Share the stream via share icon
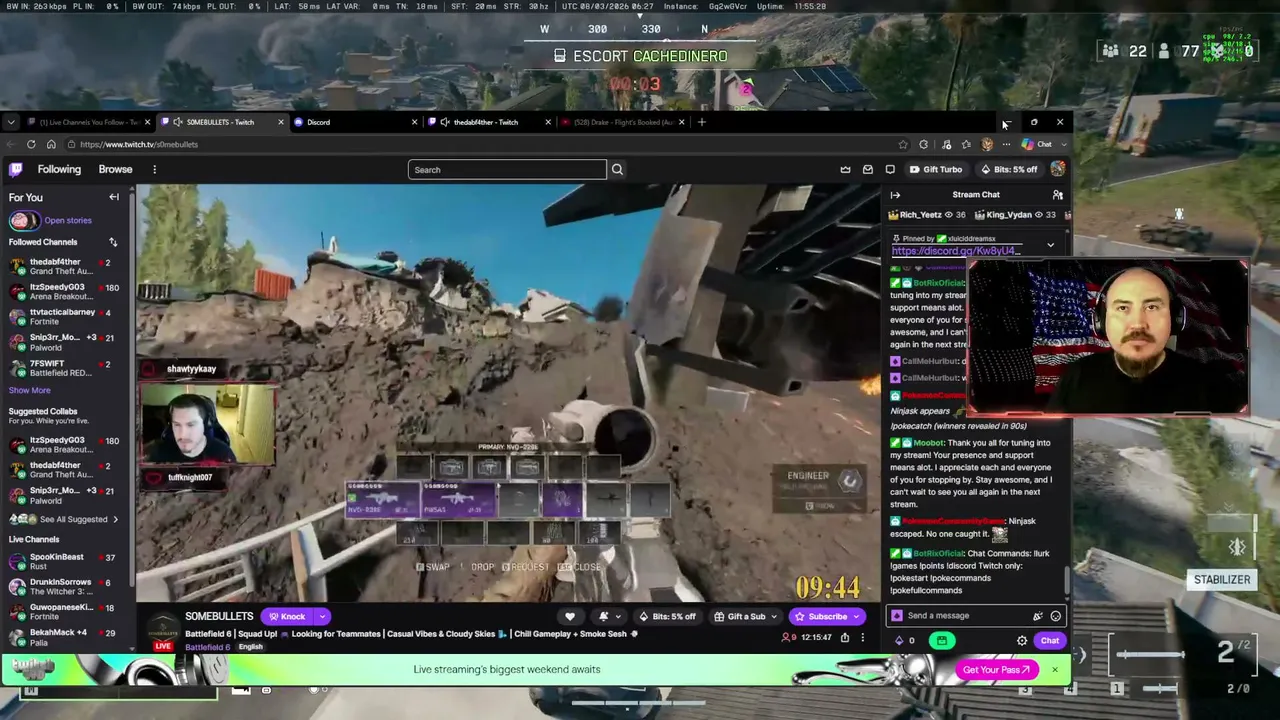Screen dimensions: 1280x720 [x=845, y=637]
